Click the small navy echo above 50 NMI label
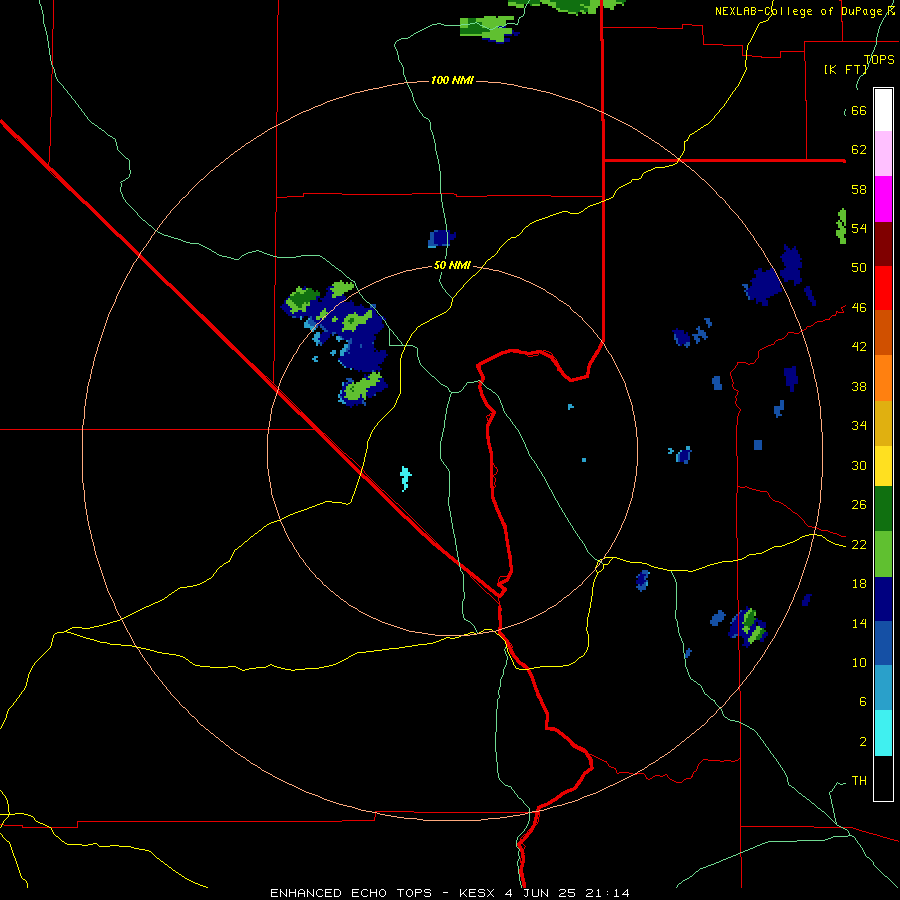This screenshot has width=900, height=900. [x=441, y=239]
